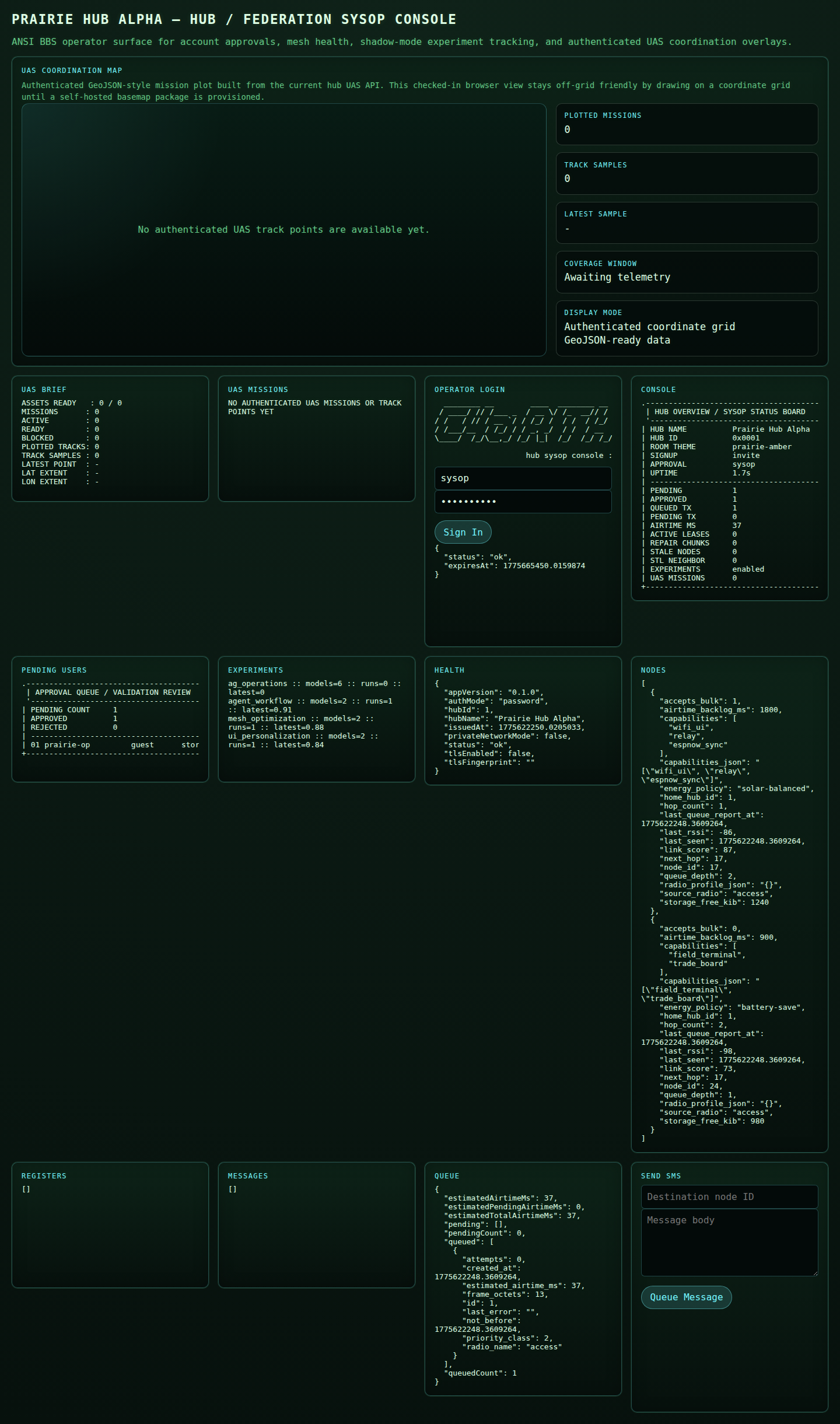Click the estimatedTotalAirtimeMs line in Queue
The height and width of the screenshot is (1424, 840).
pos(512,1216)
